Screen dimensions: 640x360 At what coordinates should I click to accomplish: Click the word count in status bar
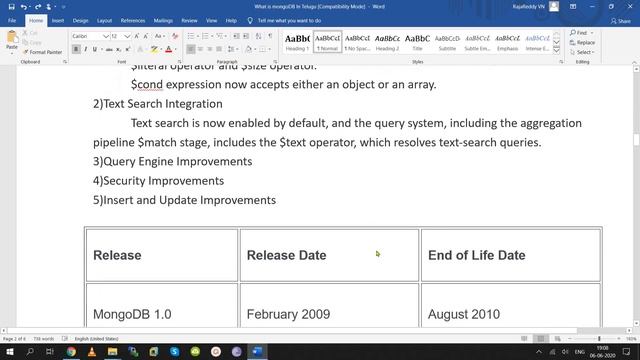pyautogui.click(x=44, y=339)
